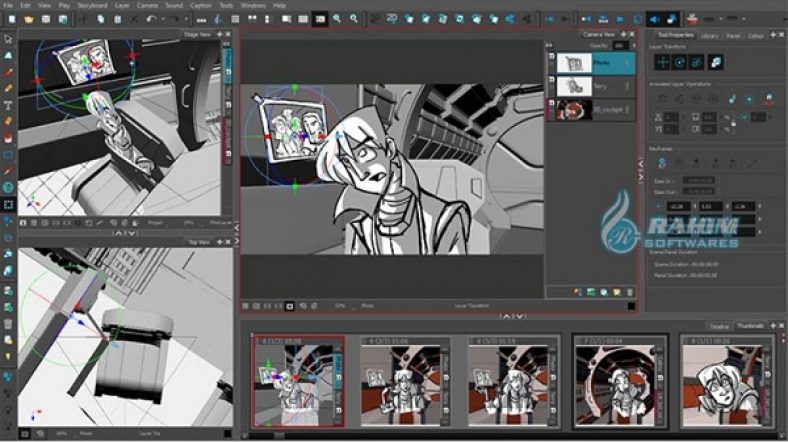Click the Opacity value field in layer panel
The width and height of the screenshot is (788, 442).
(x=621, y=46)
